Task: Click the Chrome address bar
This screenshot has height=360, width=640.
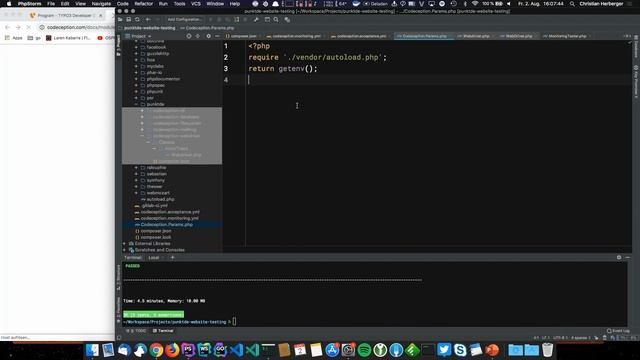Action: click(78, 27)
